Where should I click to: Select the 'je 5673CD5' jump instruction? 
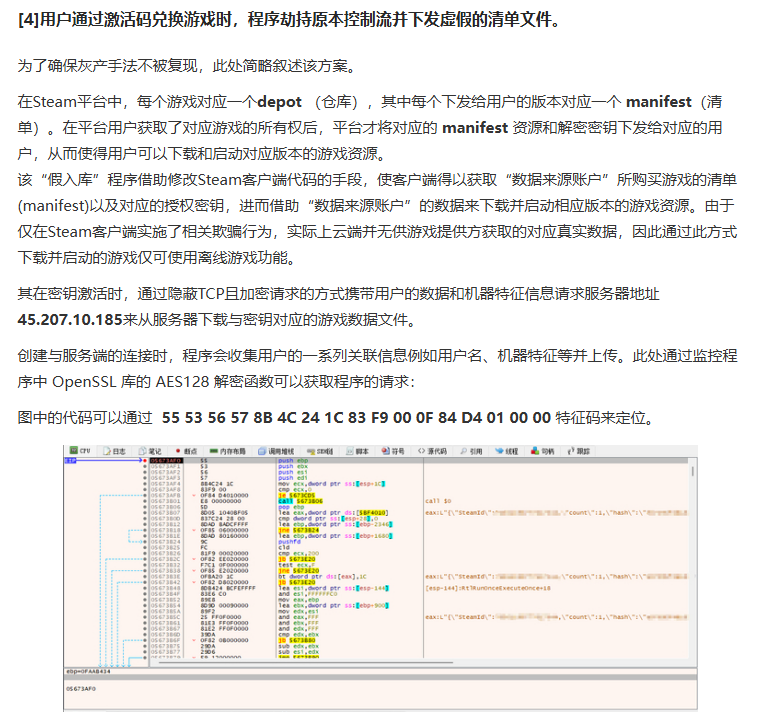coord(296,495)
